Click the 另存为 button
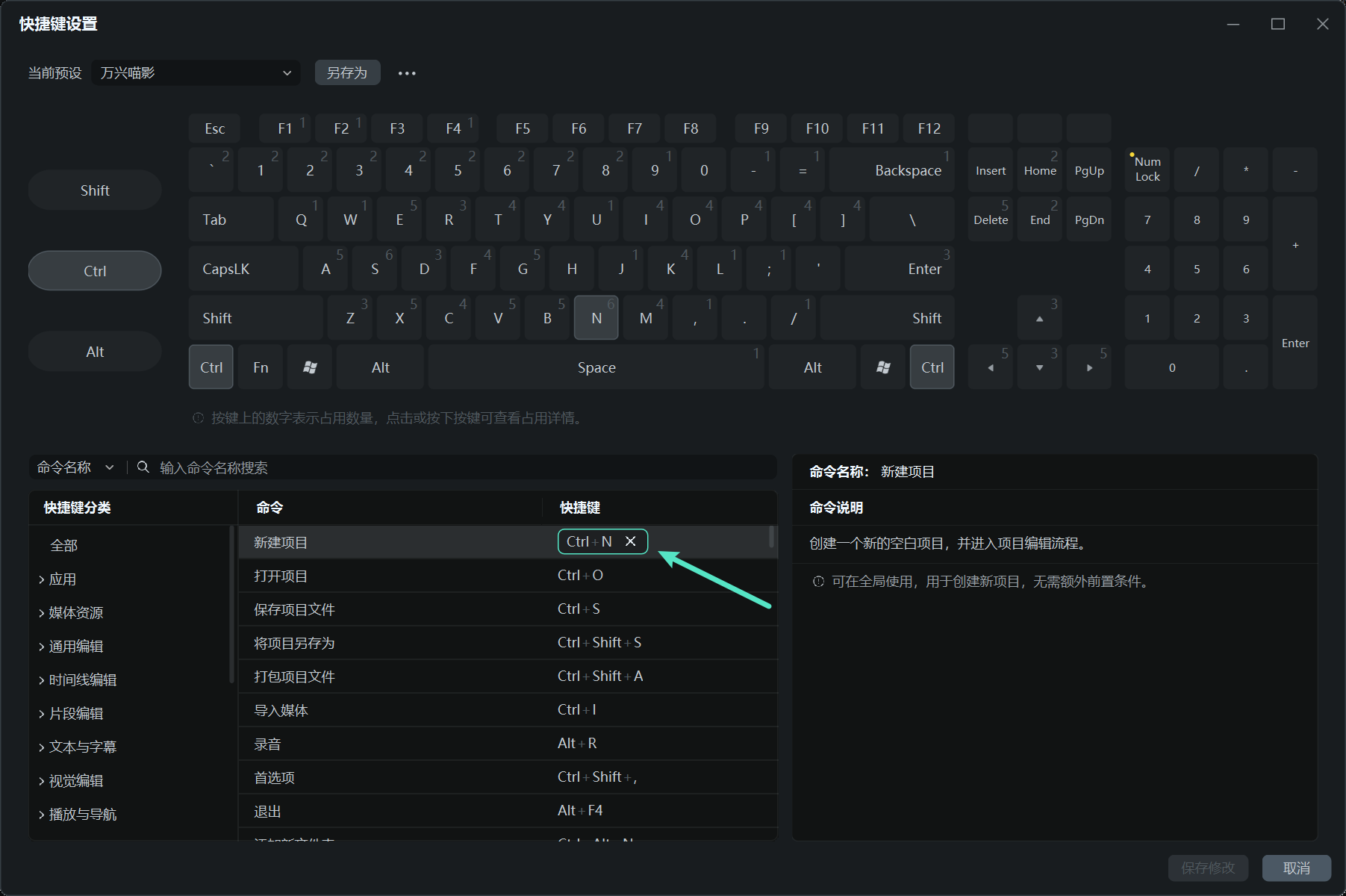1346x896 pixels. tap(347, 73)
